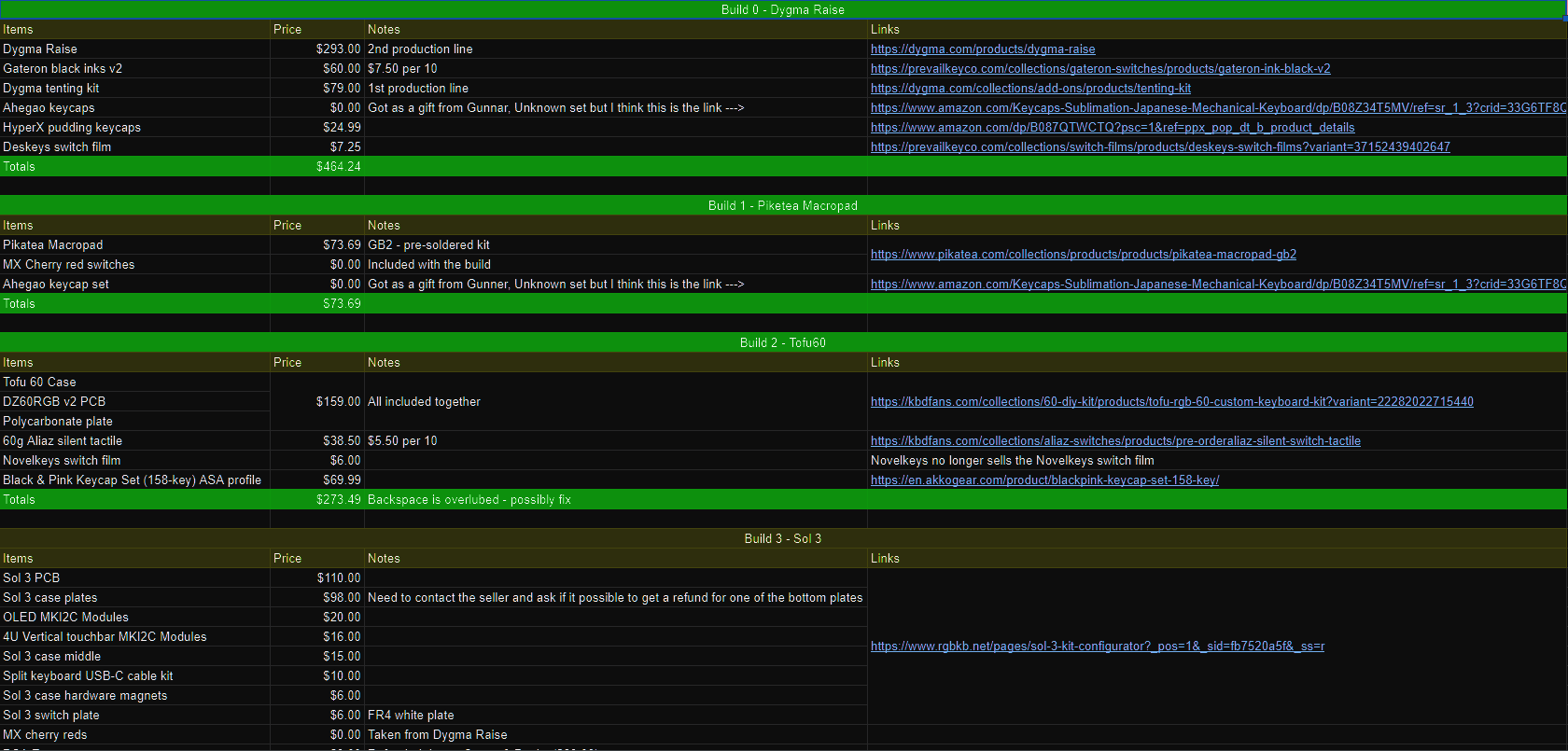Select the '2nd production line' note cell
The image size is (1568, 751).
pos(616,49)
